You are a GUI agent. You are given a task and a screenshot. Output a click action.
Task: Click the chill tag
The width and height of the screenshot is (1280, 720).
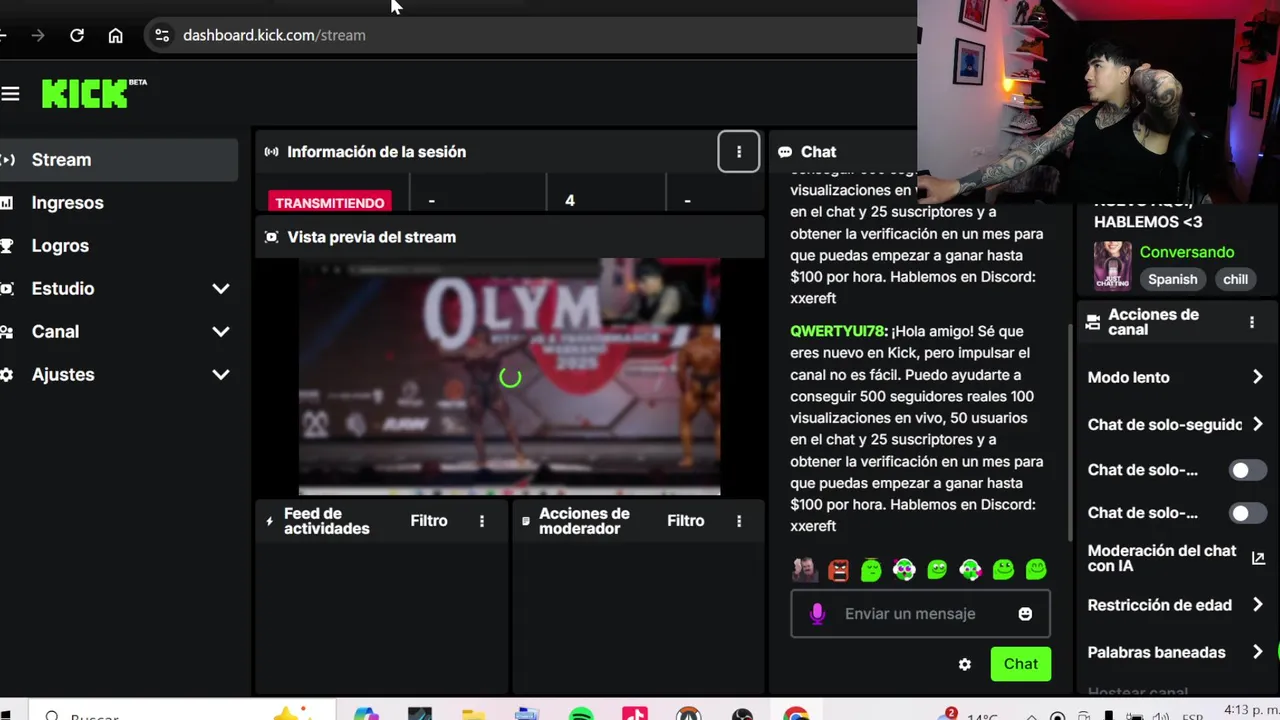click(x=1235, y=279)
